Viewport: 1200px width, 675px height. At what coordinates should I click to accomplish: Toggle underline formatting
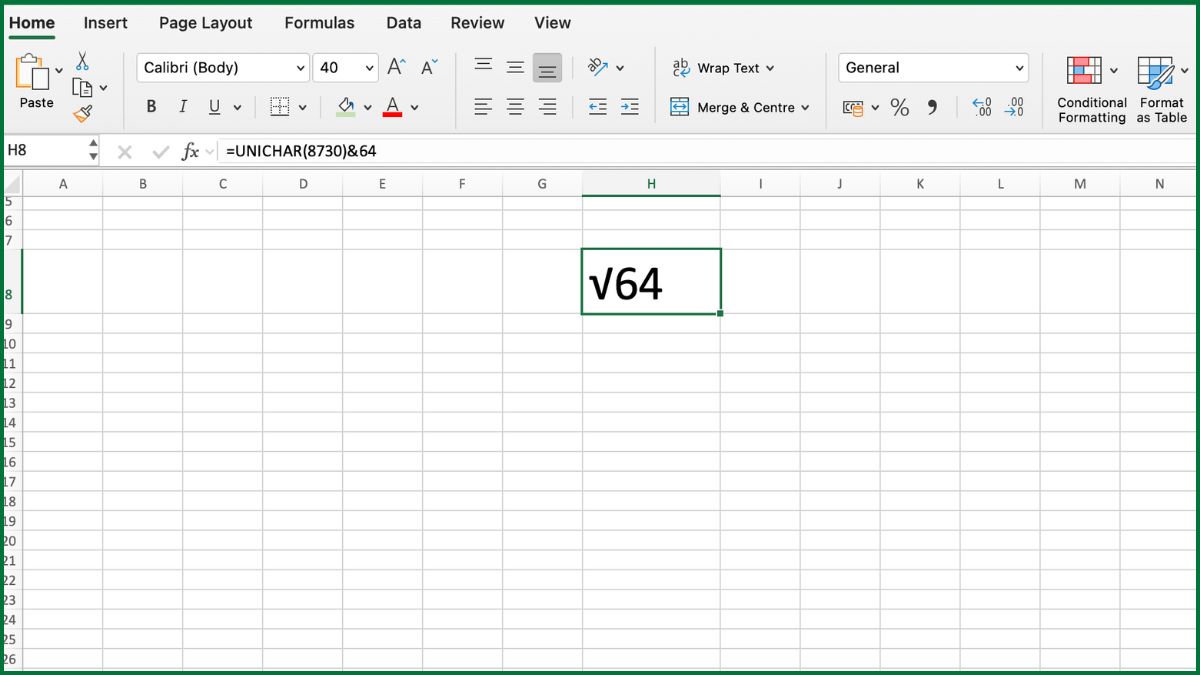coord(213,106)
